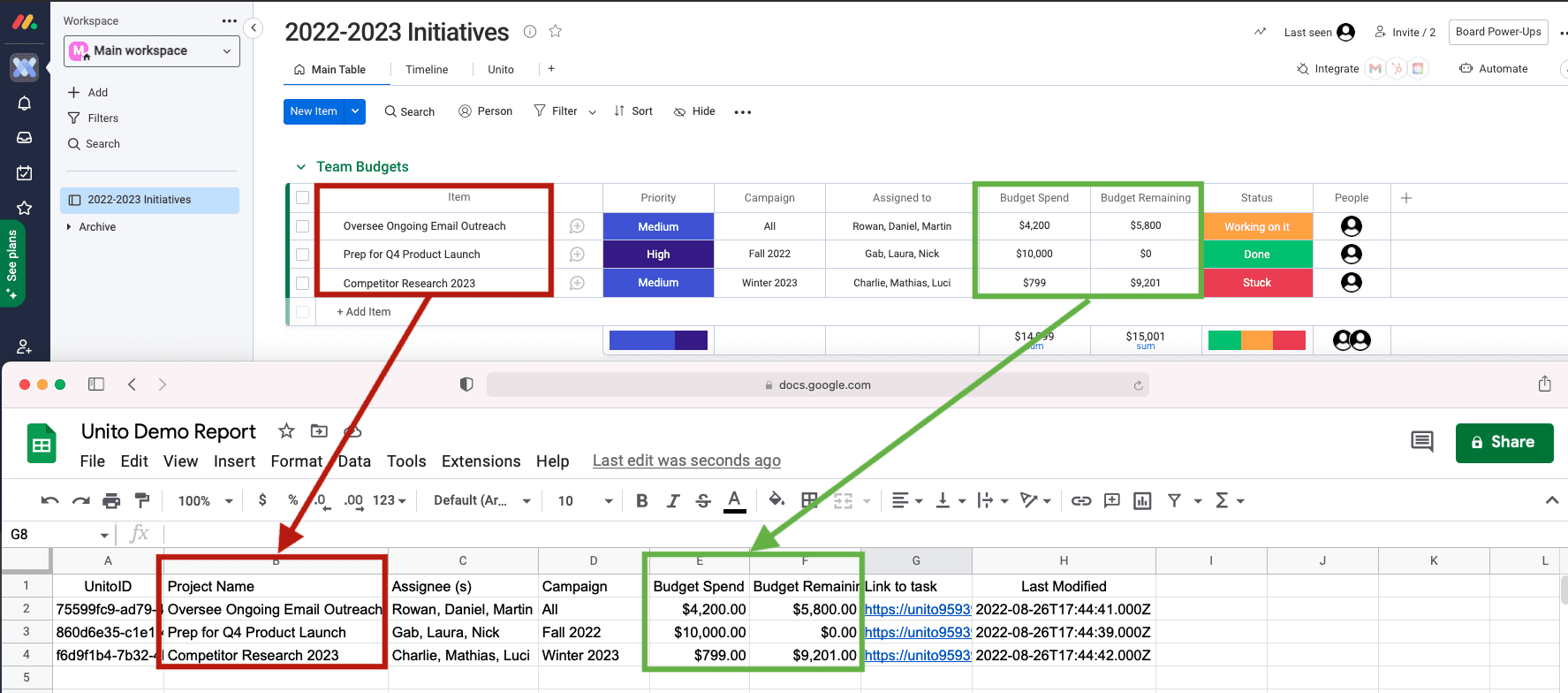Apply strikethrough formatting in Sheets
Viewport: 1568px width, 693px height.
coord(703,501)
